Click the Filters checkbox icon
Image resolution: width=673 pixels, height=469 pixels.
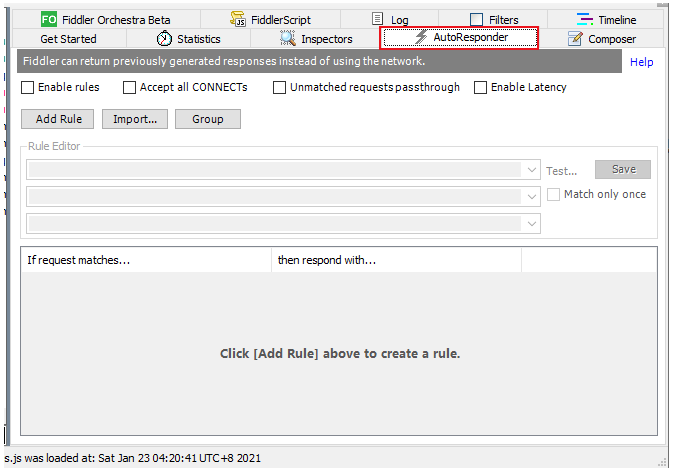tap(476, 19)
